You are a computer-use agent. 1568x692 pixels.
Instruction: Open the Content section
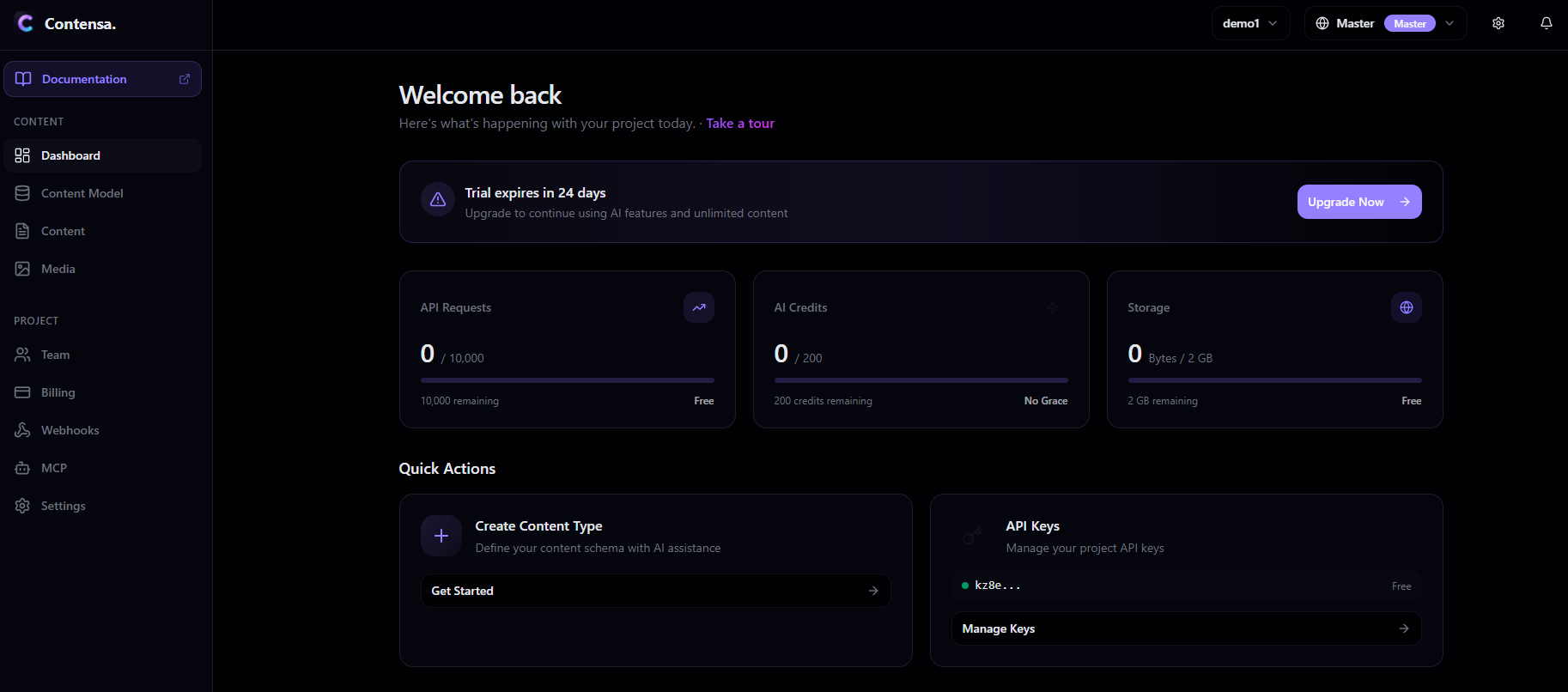102,231
